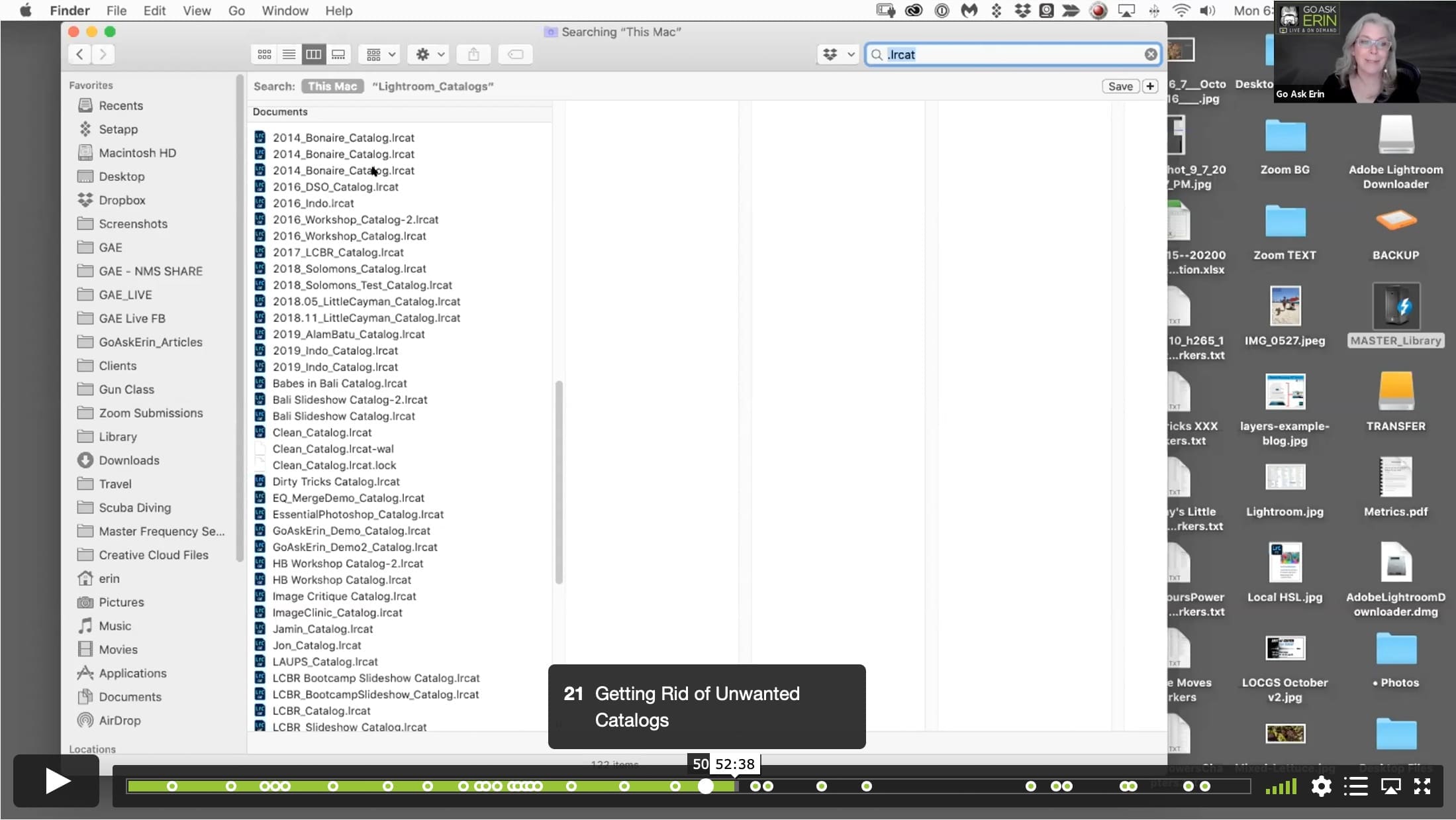Click the volume icon in the menu bar
Screen dimensions: 1456x820
(x=1207, y=11)
